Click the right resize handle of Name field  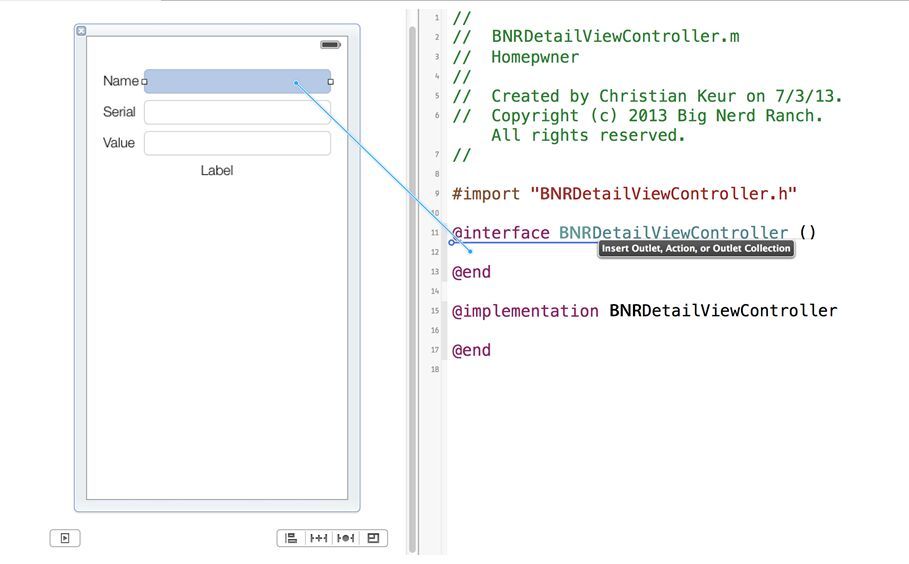point(331,82)
